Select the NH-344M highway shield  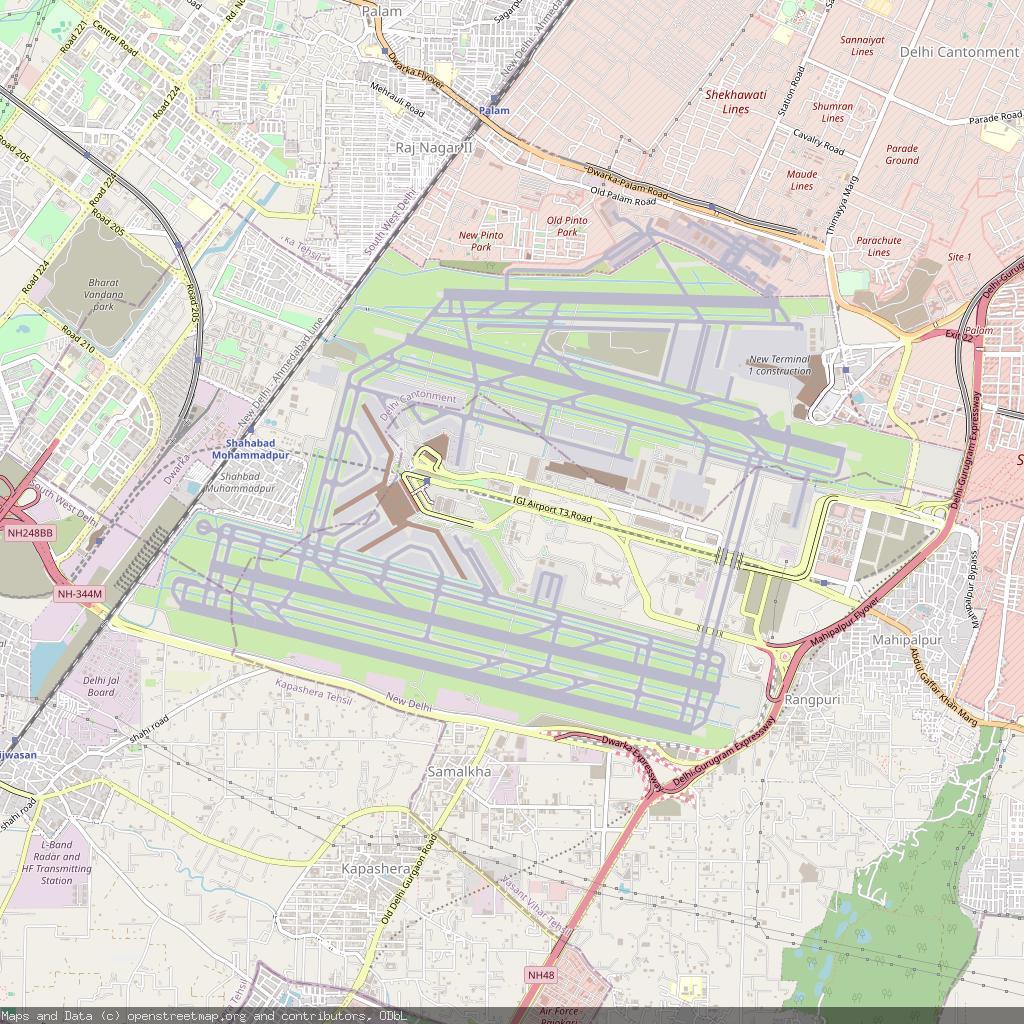tap(80, 594)
